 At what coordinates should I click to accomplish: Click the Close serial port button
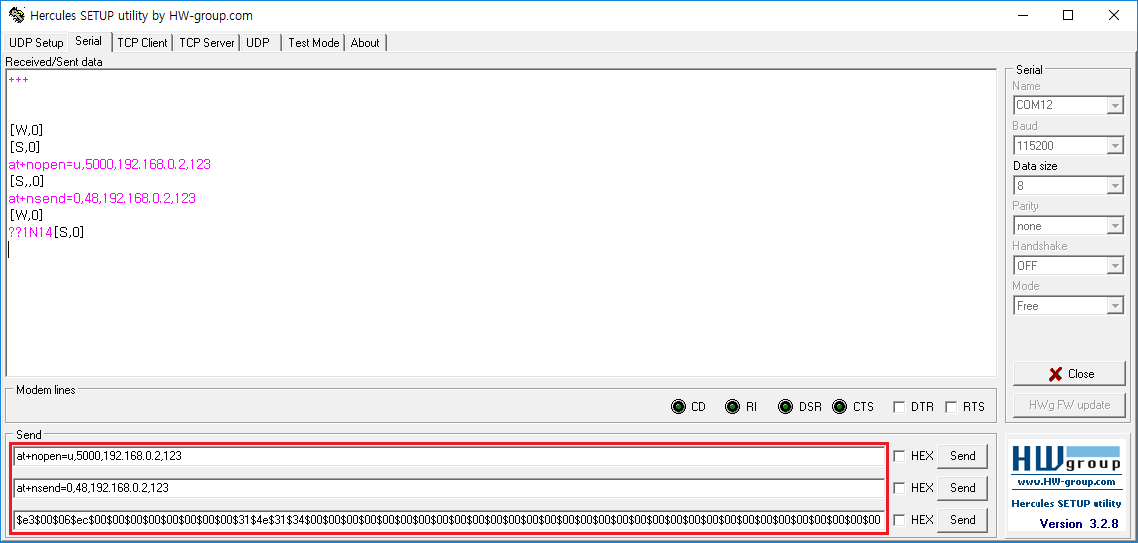[1069, 374]
